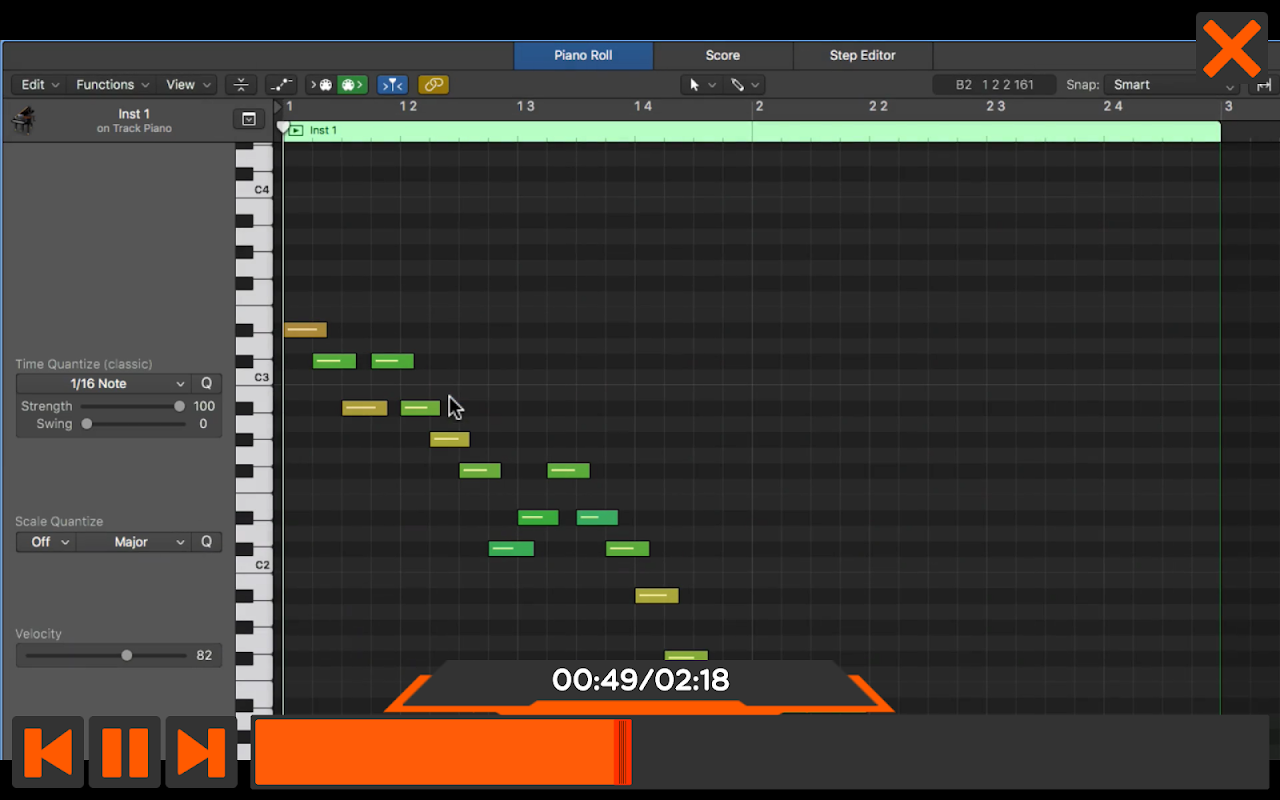The height and width of the screenshot is (800, 1280).
Task: Click the Time Quantize Q button
Action: click(x=207, y=384)
